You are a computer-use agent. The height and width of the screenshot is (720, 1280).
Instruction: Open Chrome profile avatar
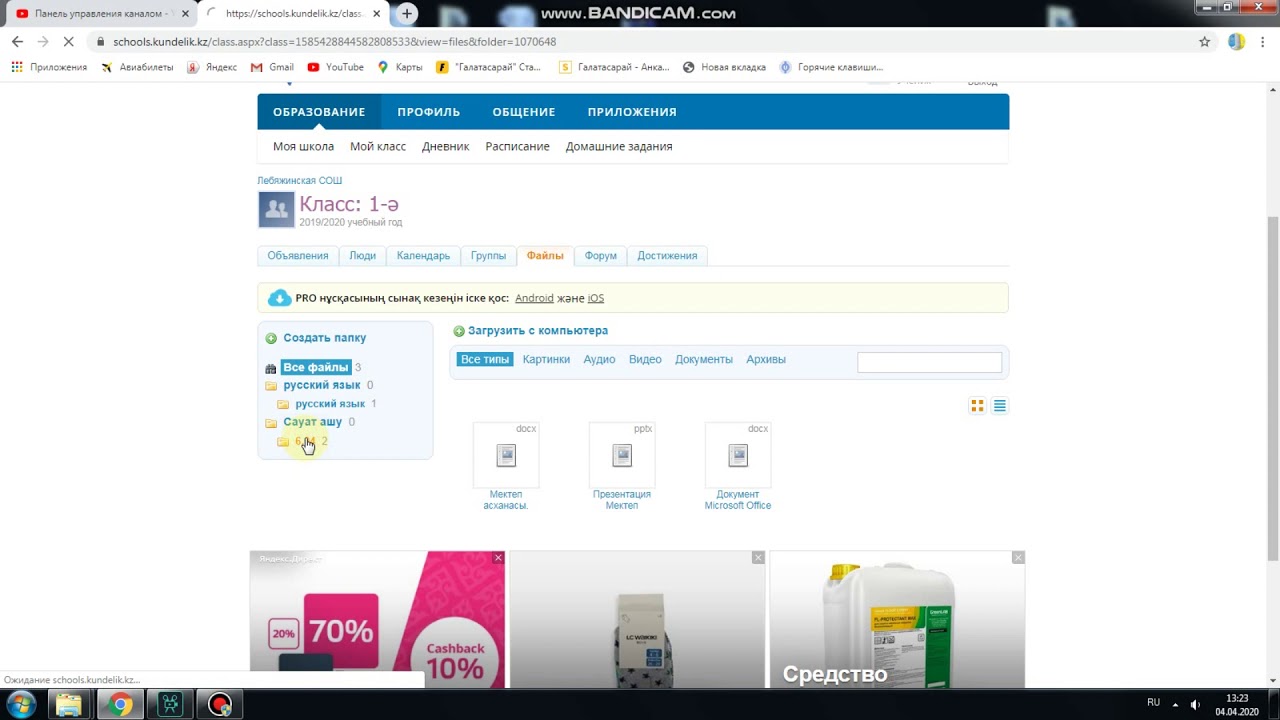click(x=1236, y=42)
